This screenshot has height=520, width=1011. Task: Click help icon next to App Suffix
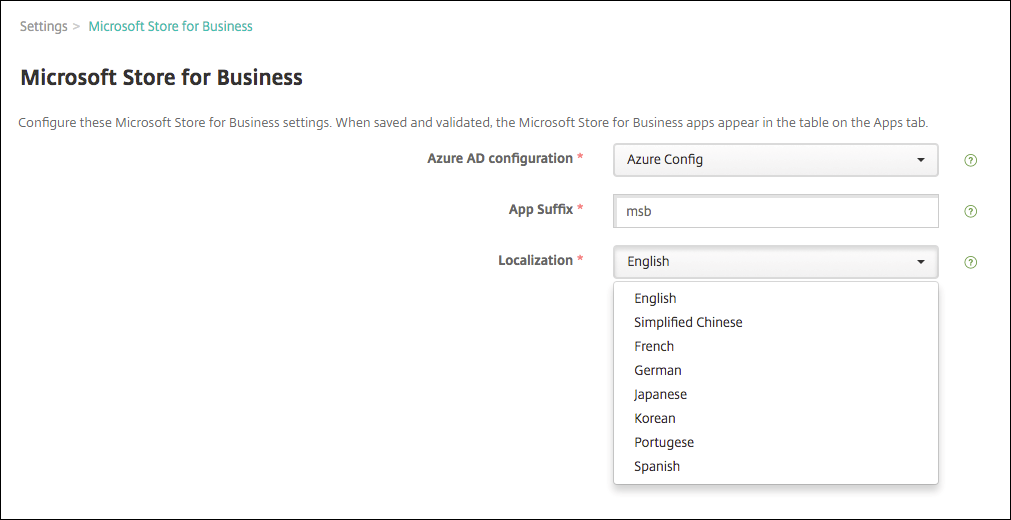coord(969,212)
